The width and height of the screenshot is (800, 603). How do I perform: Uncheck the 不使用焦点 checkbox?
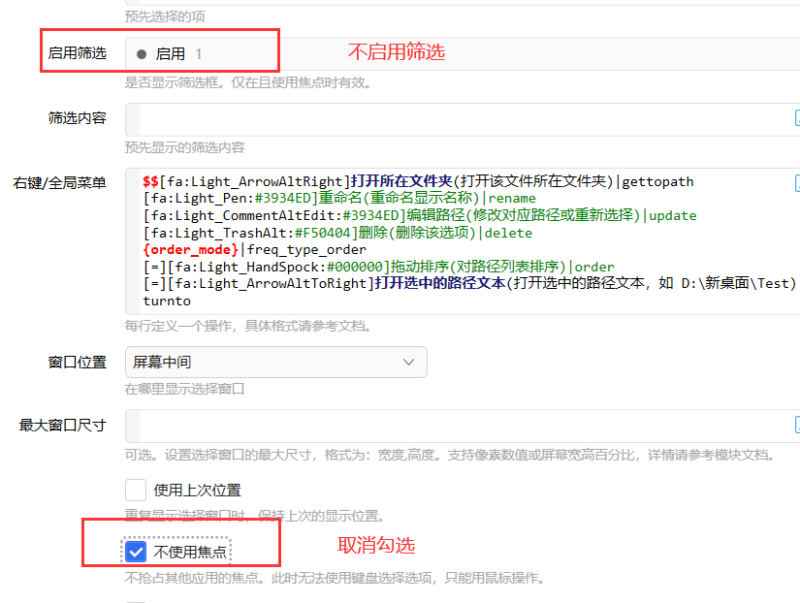[136, 552]
